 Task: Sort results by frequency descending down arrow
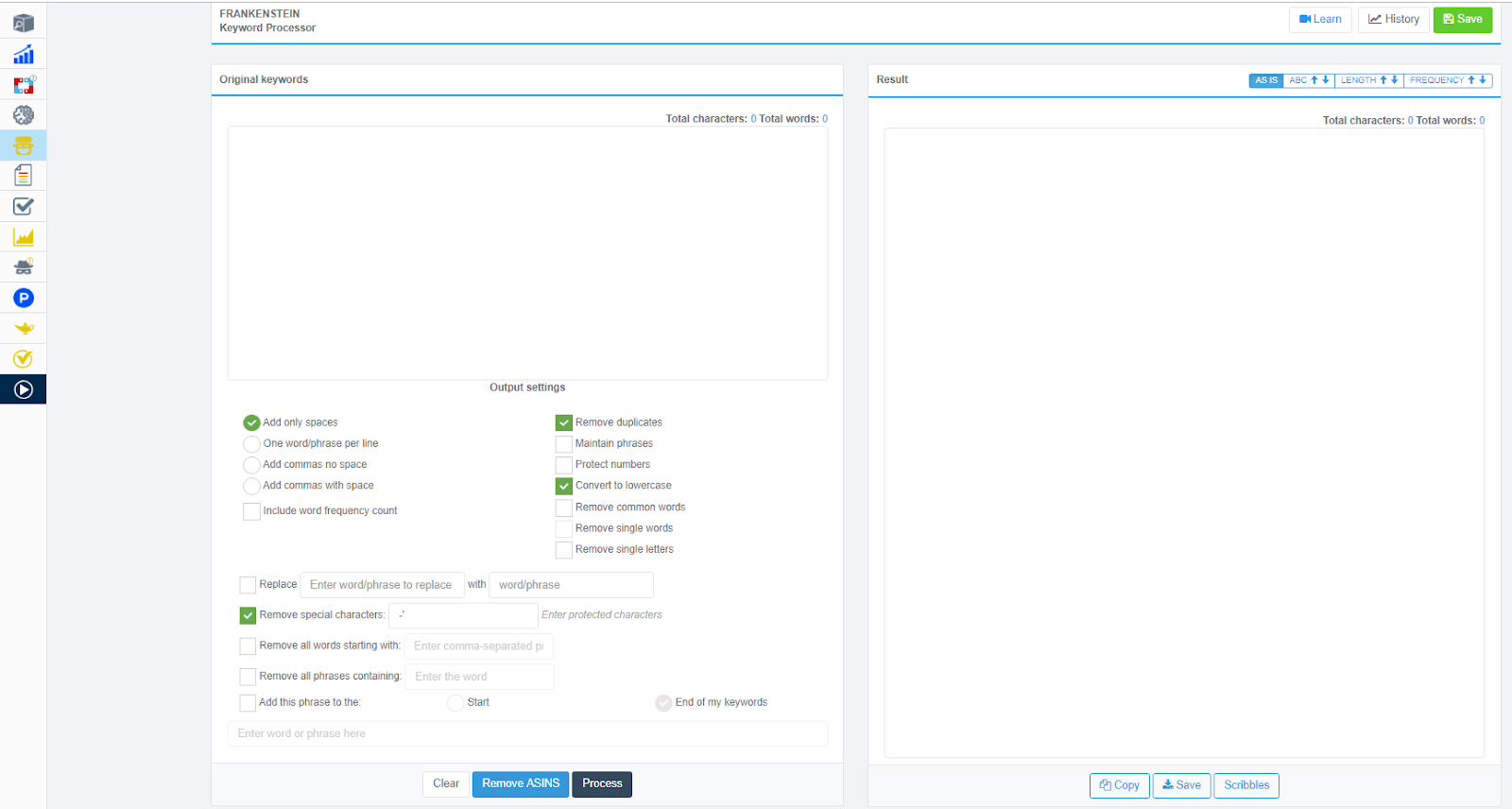(x=1483, y=80)
